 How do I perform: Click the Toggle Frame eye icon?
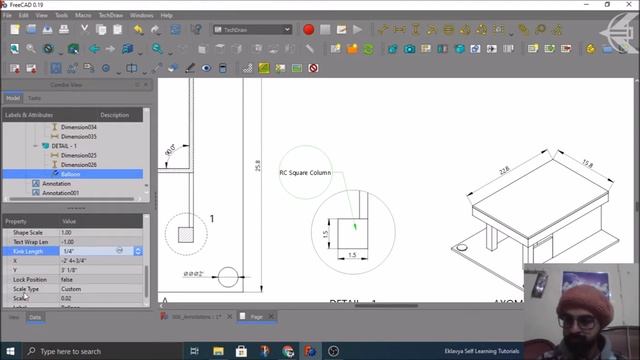click(x=206, y=68)
